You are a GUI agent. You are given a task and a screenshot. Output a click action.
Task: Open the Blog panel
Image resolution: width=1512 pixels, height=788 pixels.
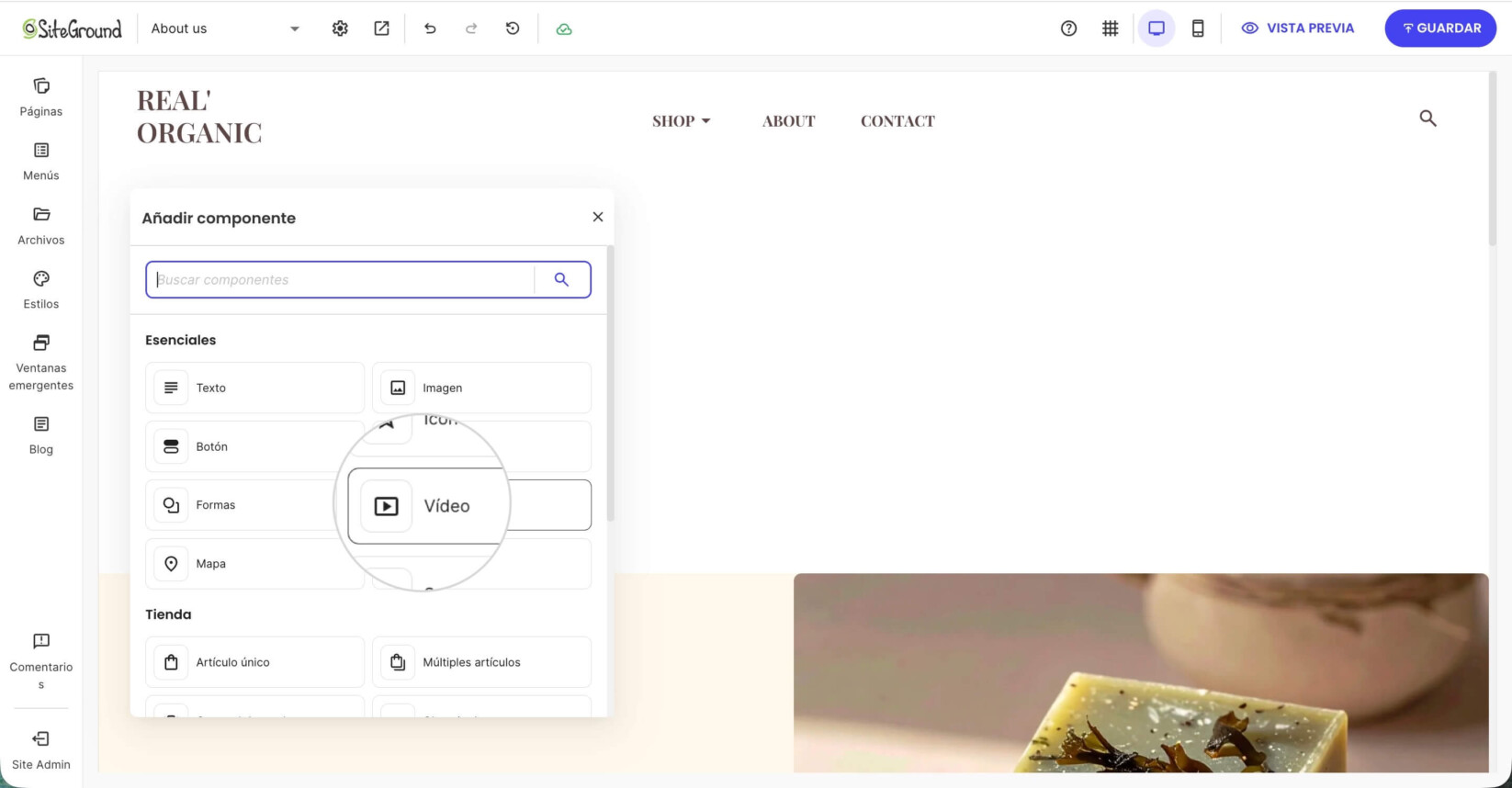point(41,435)
